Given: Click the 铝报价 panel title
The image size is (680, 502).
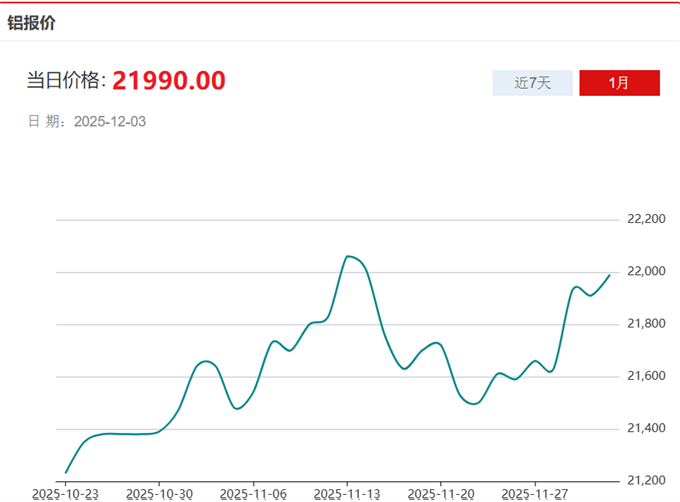Looking at the screenshot, I should coord(32,23).
